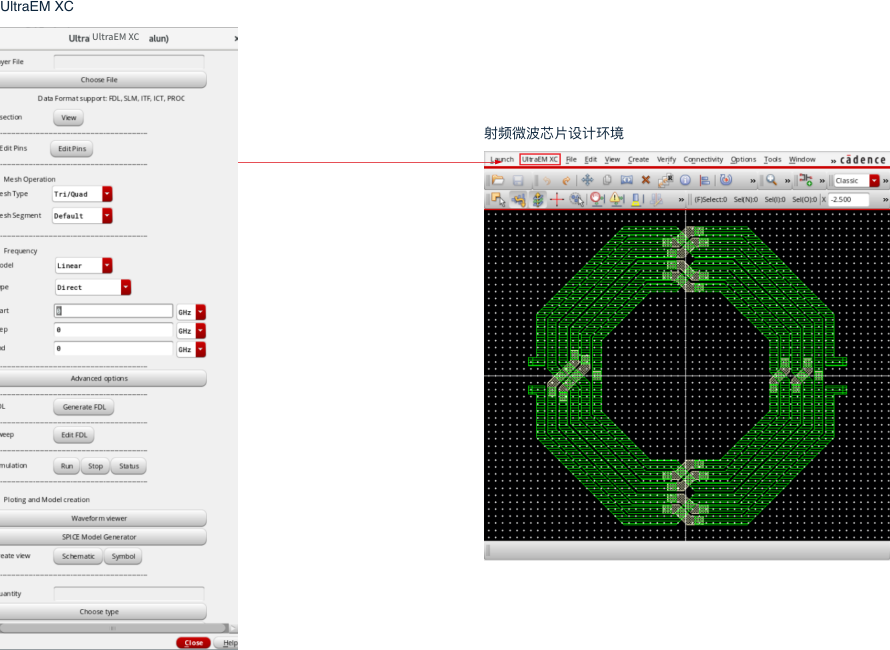Click the red crosshair icon
Screen dimensions: 890x650
coord(557,199)
